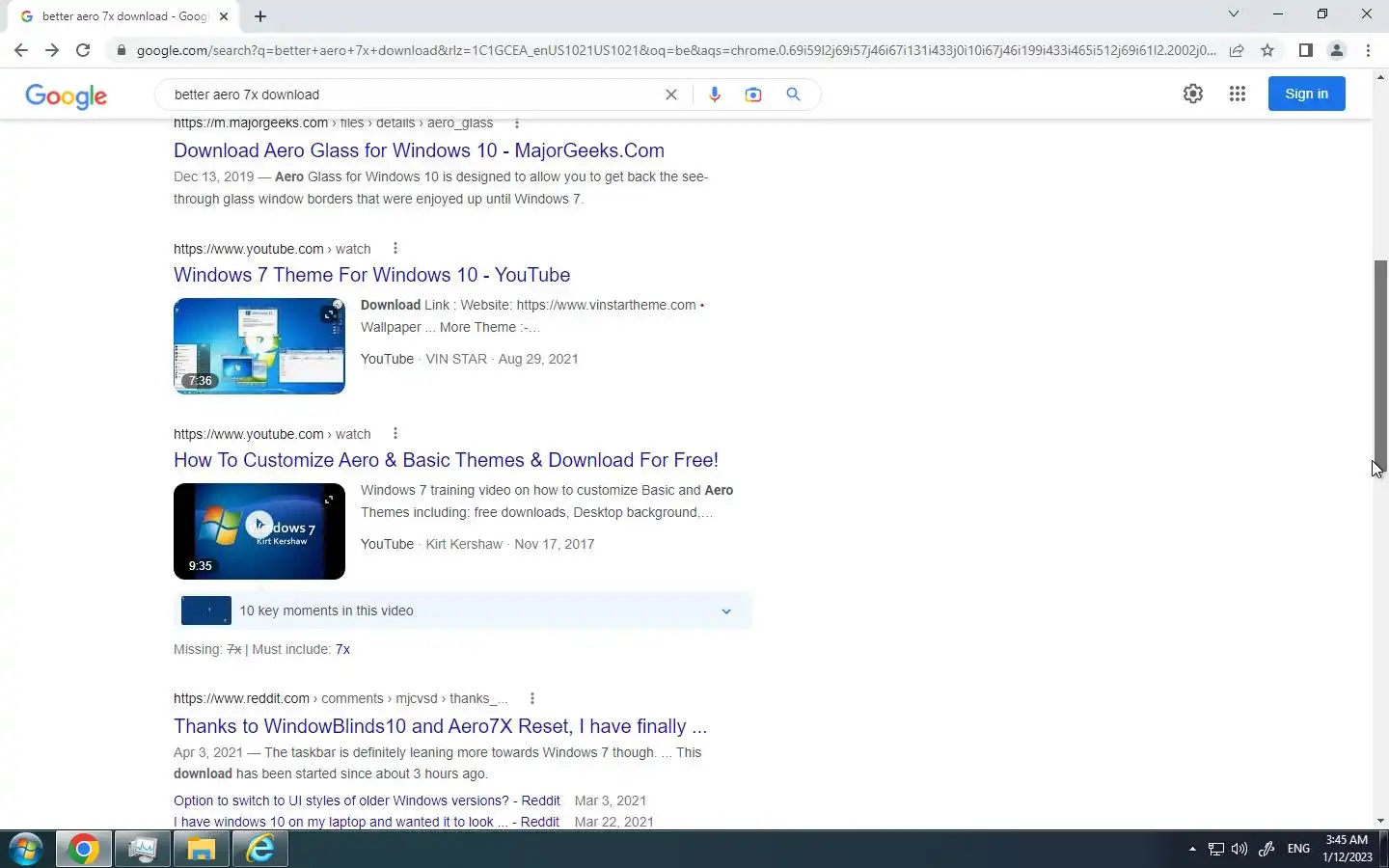Open volume control in system tray
The width and height of the screenshot is (1389, 868).
point(1239,849)
